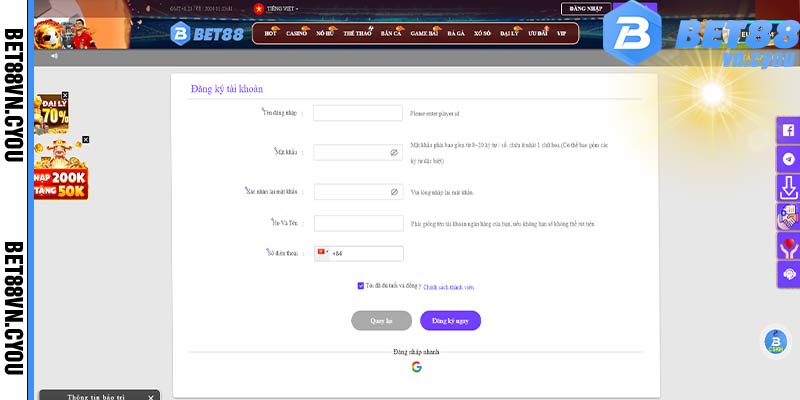Screen dimensions: 800x400
Task: Click the Telegram sidebar icon
Action: tap(788, 159)
